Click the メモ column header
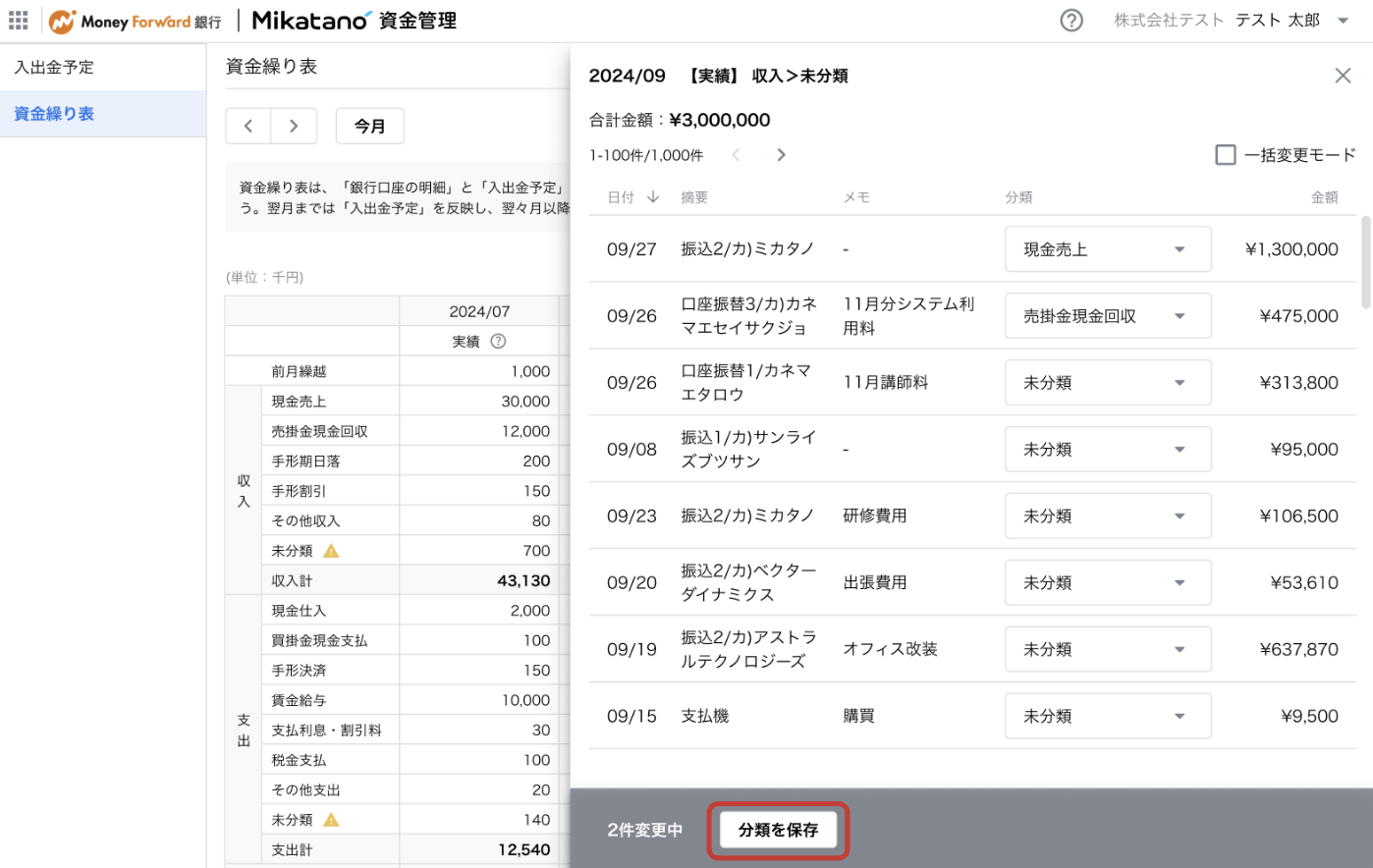 click(x=856, y=197)
